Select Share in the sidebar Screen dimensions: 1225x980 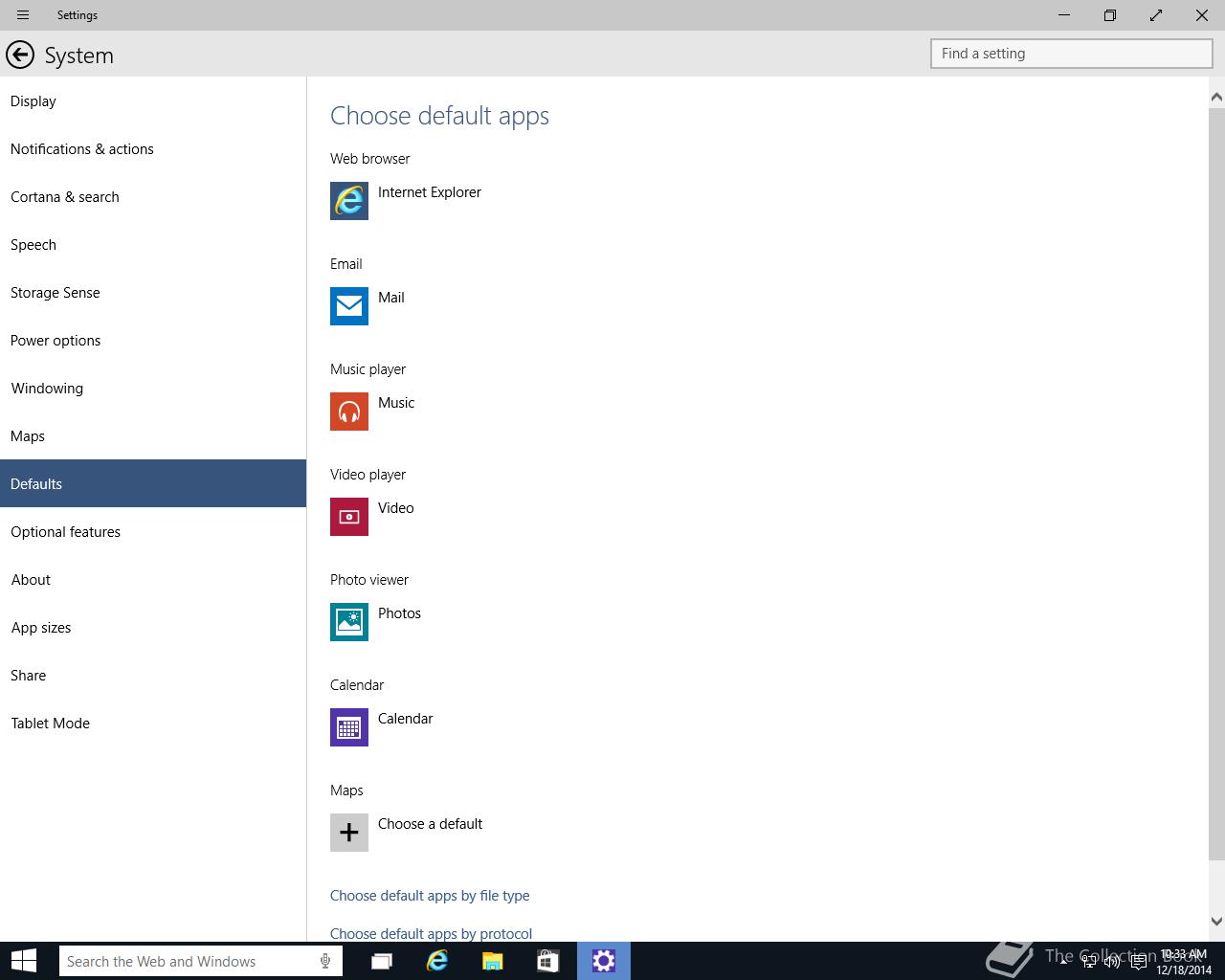tap(153, 675)
